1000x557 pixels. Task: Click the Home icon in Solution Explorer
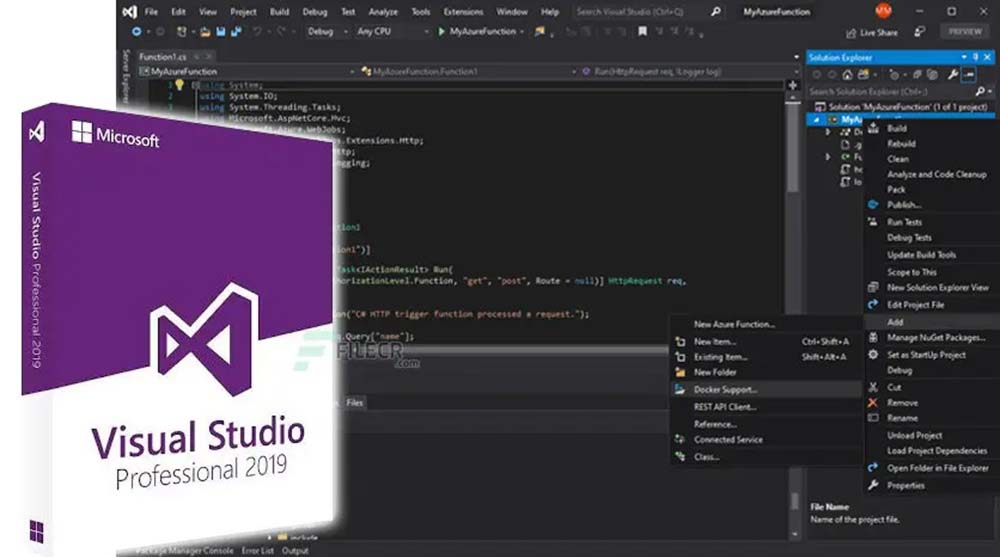(847, 75)
